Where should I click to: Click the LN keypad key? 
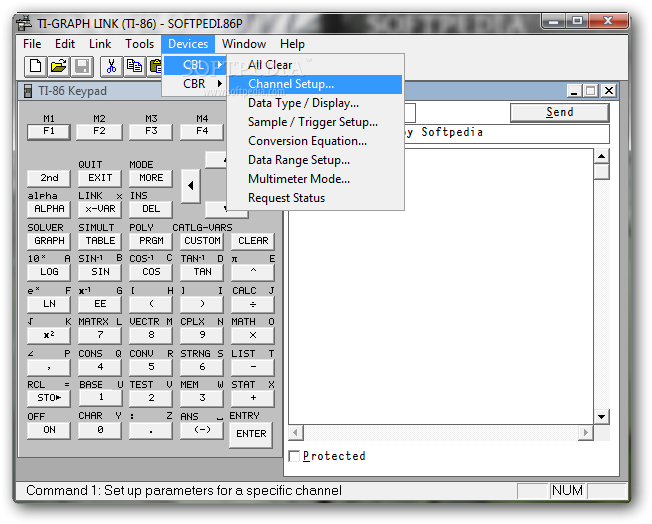click(x=49, y=304)
